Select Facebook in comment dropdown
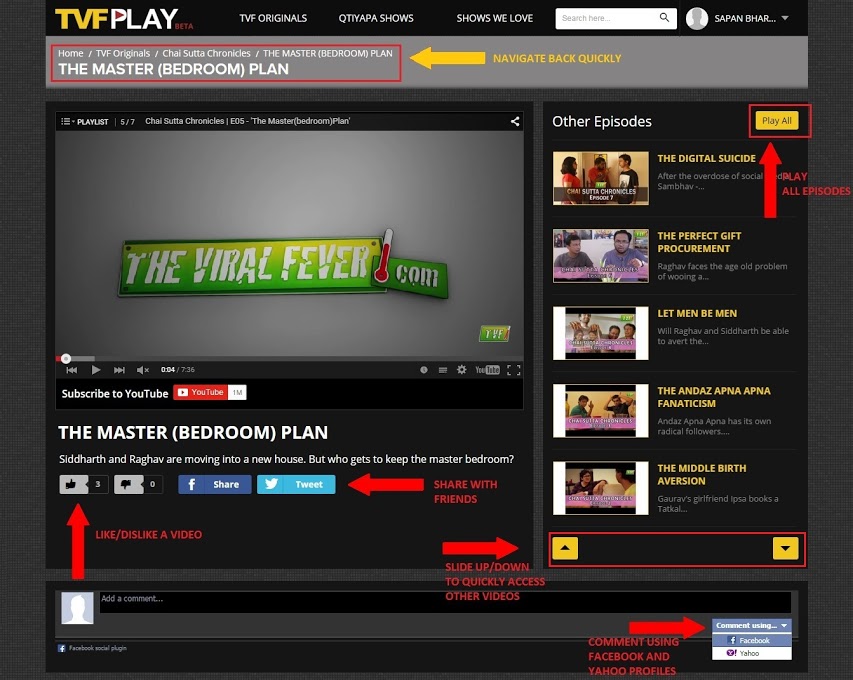This screenshot has width=853, height=680. click(752, 640)
